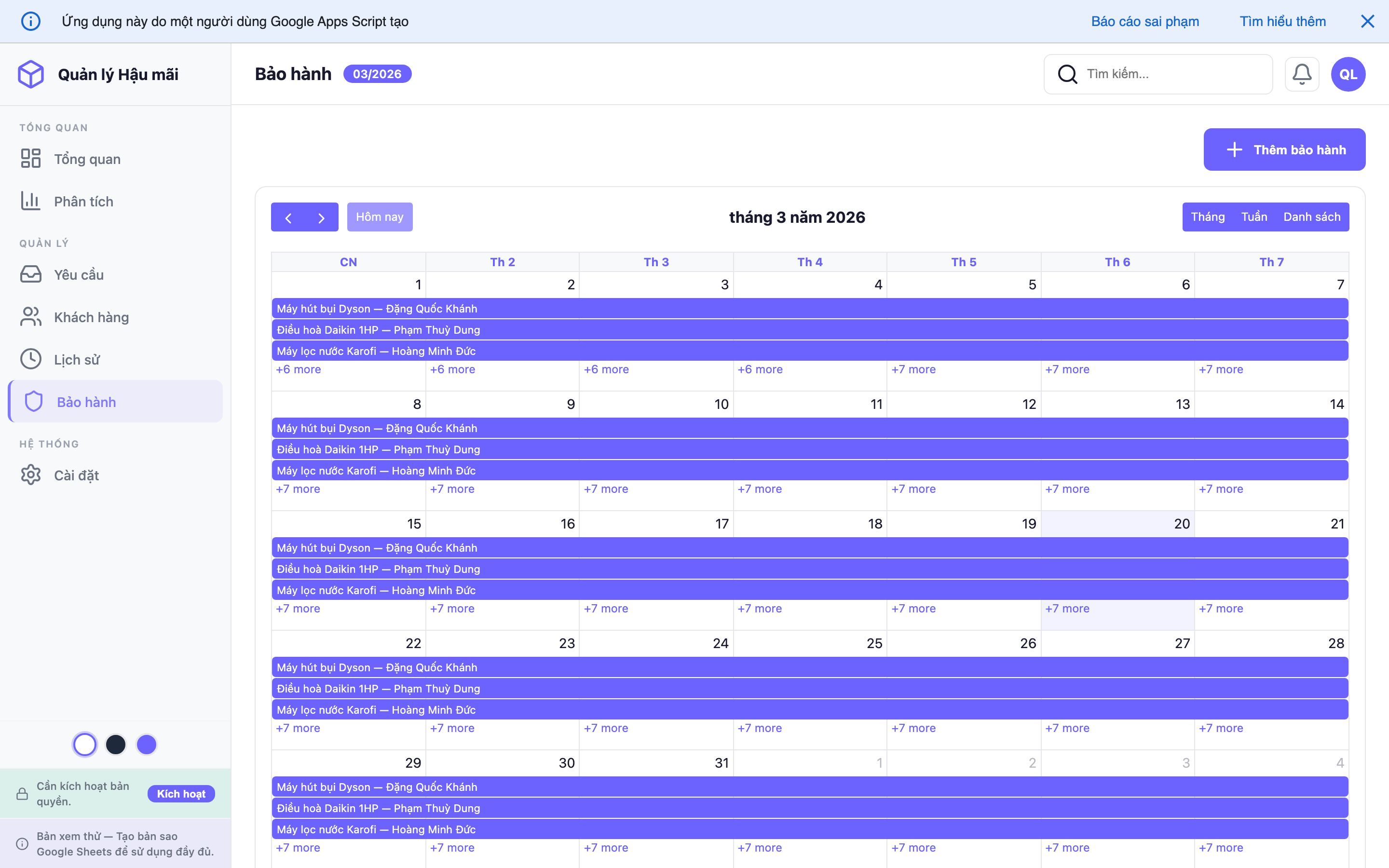The width and height of the screenshot is (1389, 868).
Task: Choose the purple theme circle
Action: tap(146, 745)
